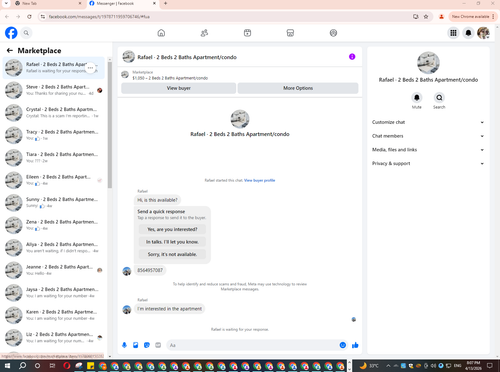Expand Privacy & support section
The image size is (500, 372).
[428, 163]
